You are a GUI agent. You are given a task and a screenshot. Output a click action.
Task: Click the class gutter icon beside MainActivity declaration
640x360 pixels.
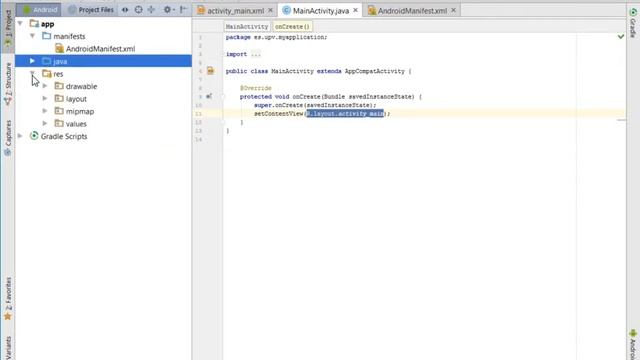(x=210, y=71)
